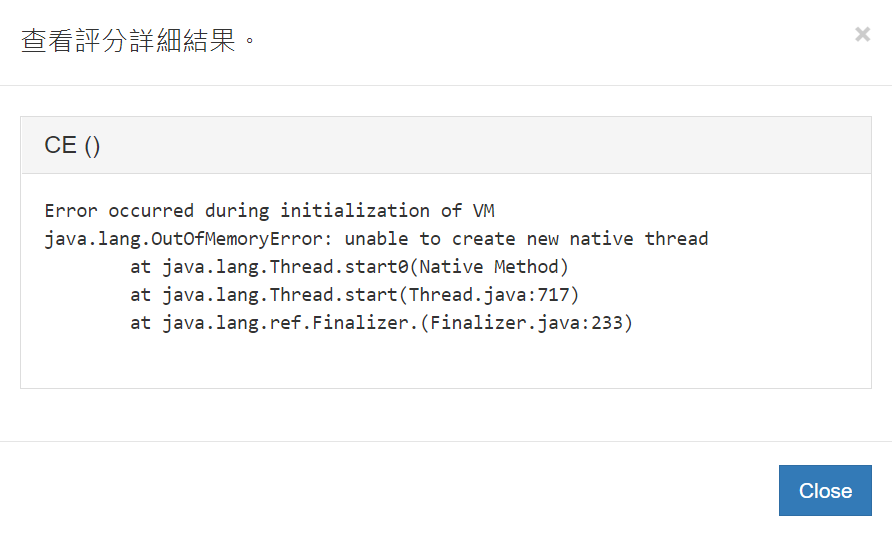
Task: Click the word "thread" ending second line
Action: [x=676, y=239]
